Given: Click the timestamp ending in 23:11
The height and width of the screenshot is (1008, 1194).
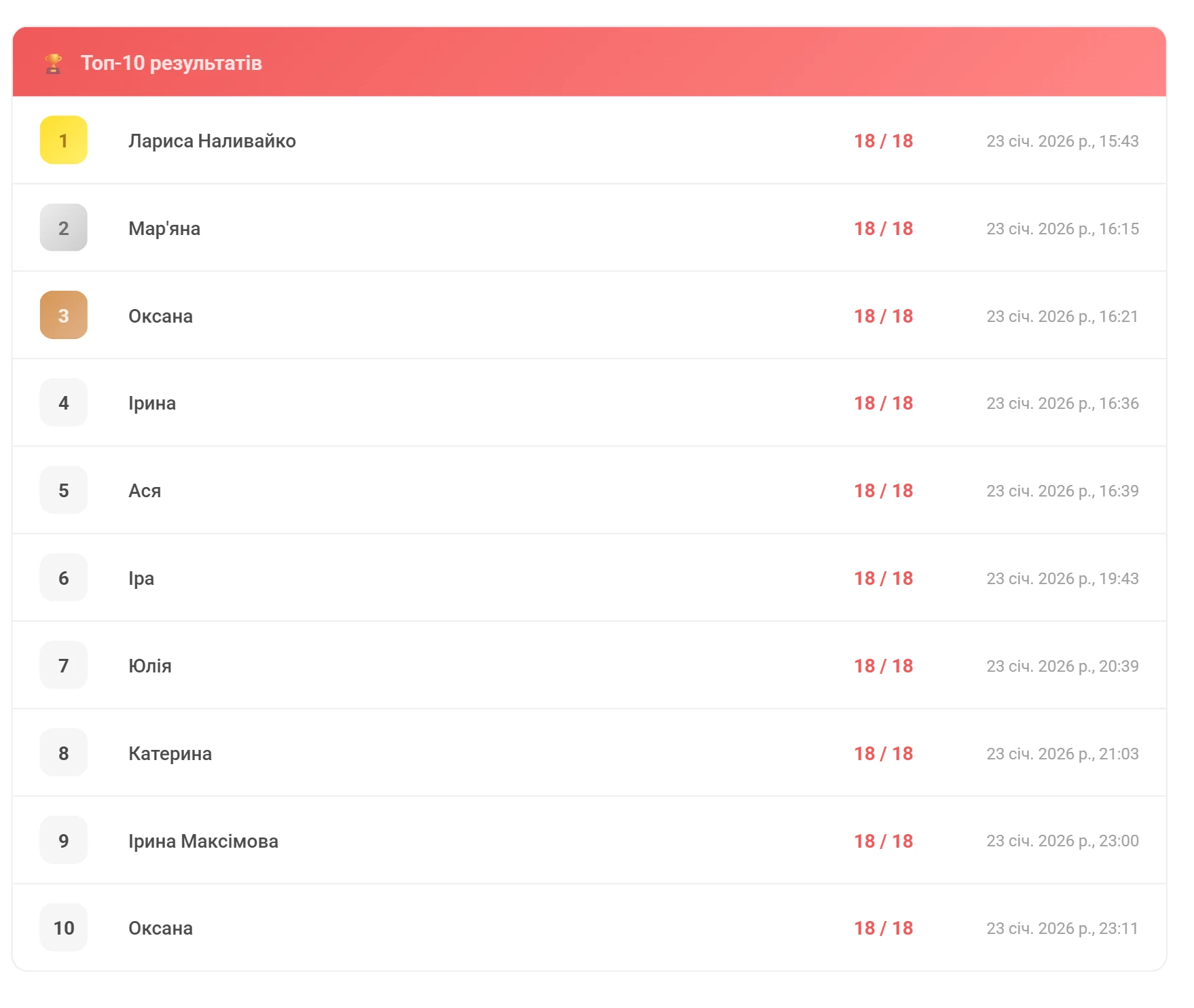Looking at the screenshot, I should 1062,928.
